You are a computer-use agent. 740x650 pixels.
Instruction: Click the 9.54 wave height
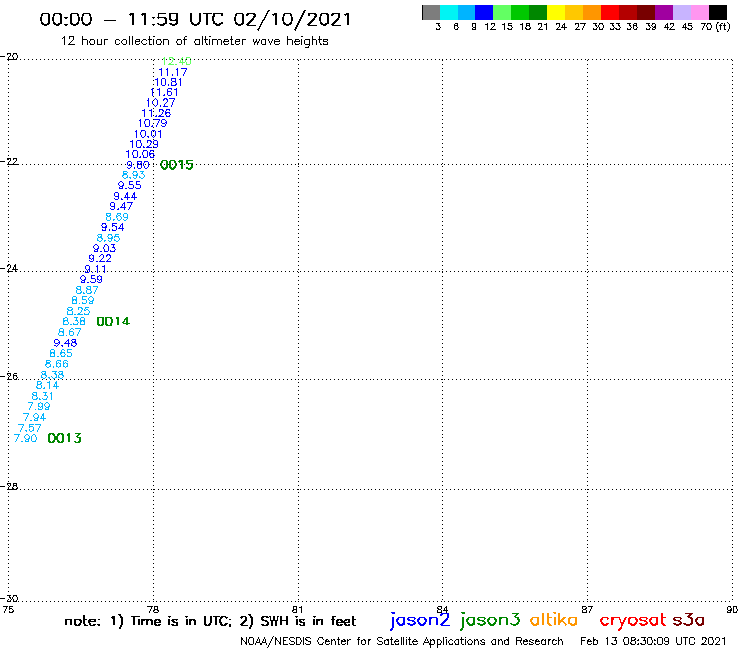click(113, 227)
